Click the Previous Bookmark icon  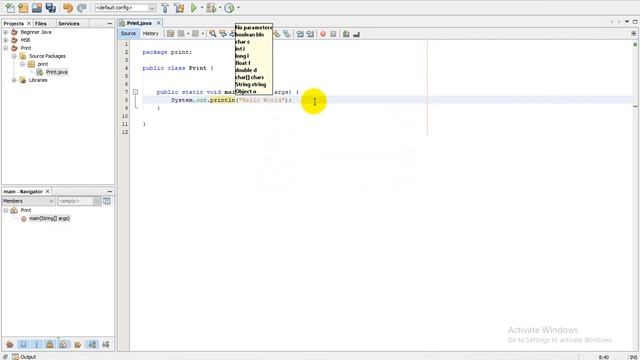(277, 34)
